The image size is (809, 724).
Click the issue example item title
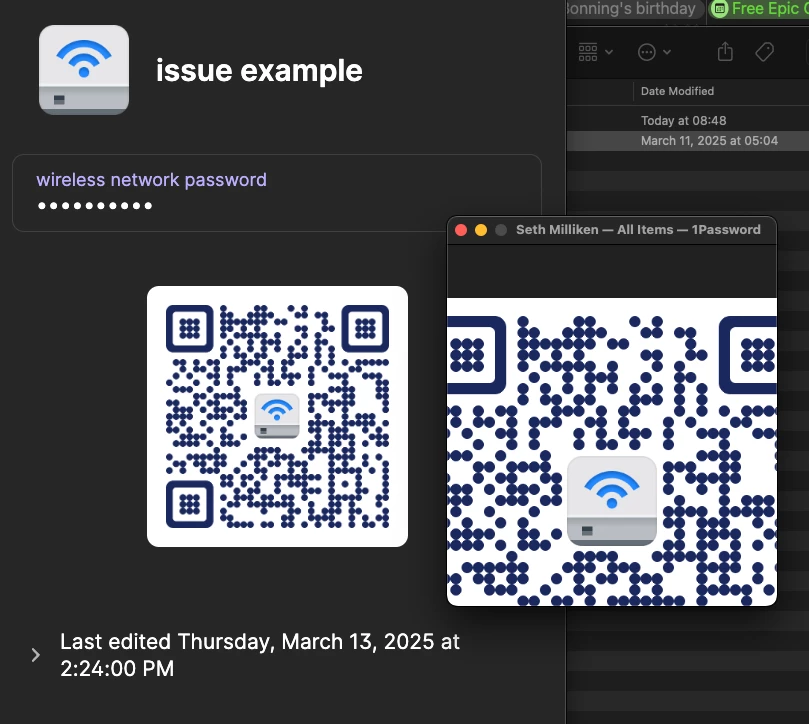point(259,70)
